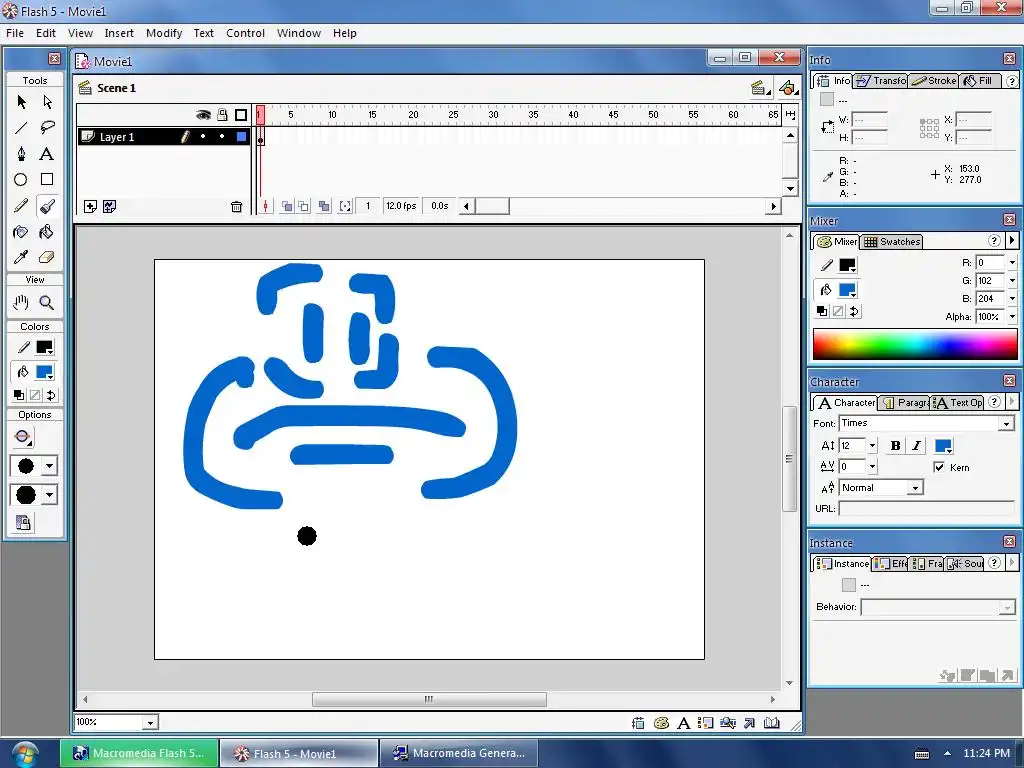
Task: Switch to the Stroke tab
Action: pos(935,81)
